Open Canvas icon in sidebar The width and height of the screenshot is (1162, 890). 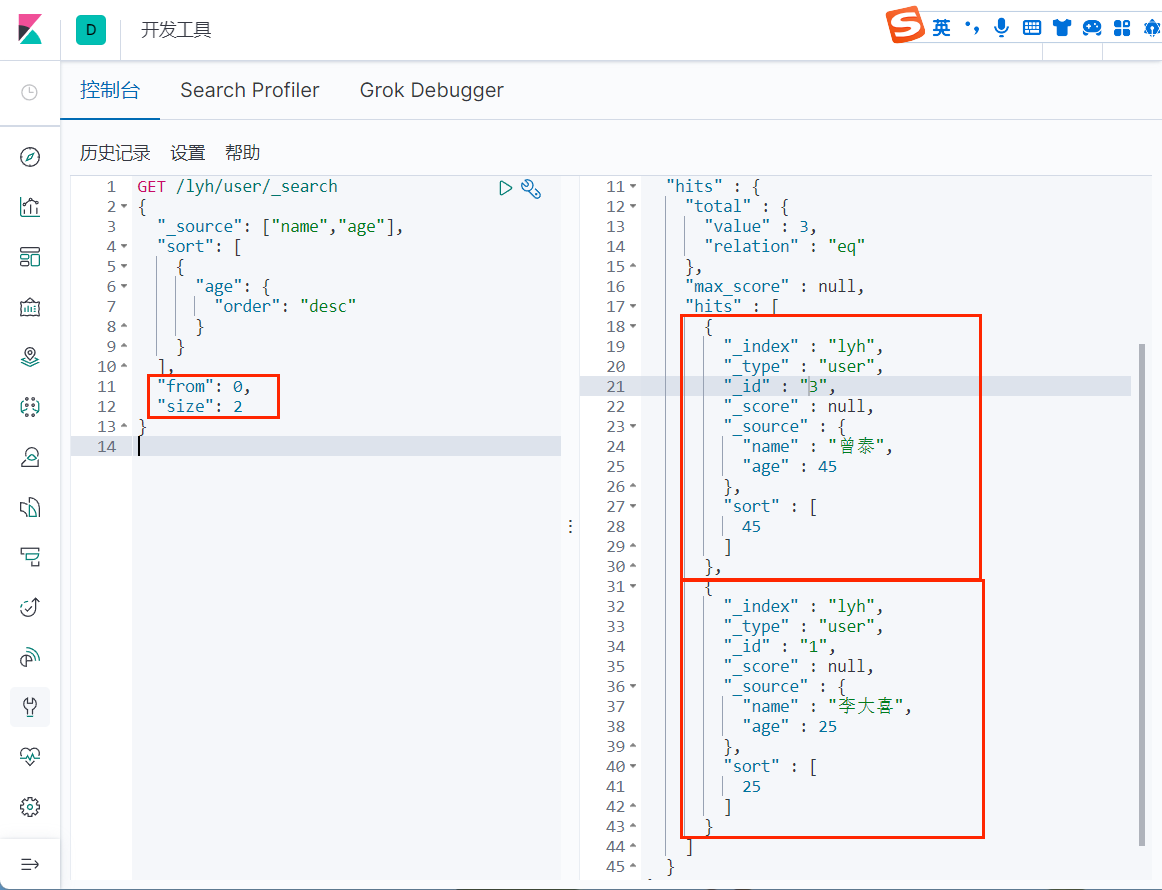pyautogui.click(x=30, y=307)
